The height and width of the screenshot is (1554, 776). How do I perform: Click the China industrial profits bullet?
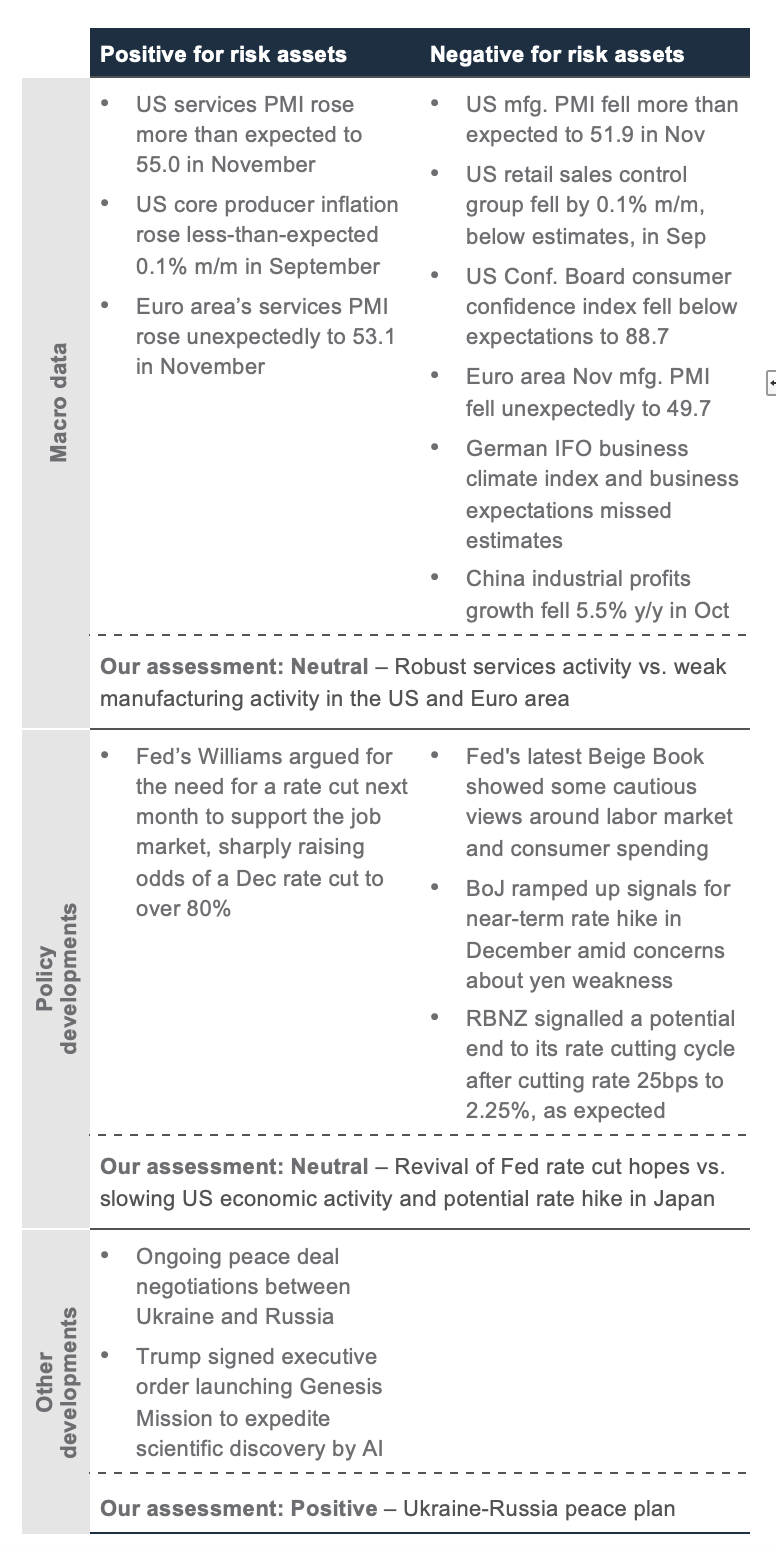pyautogui.click(x=597, y=594)
